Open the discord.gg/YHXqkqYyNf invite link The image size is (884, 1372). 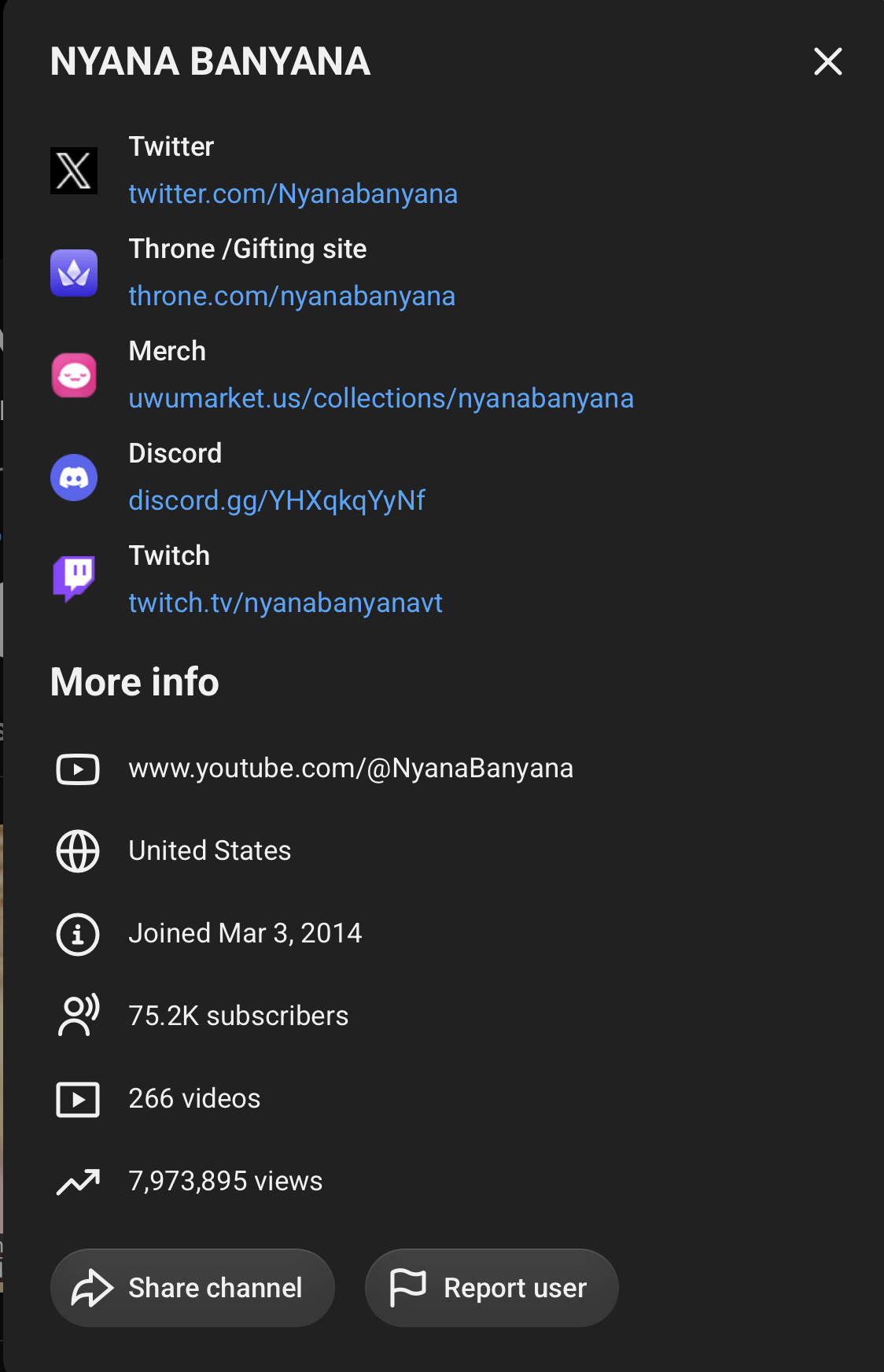pos(277,500)
